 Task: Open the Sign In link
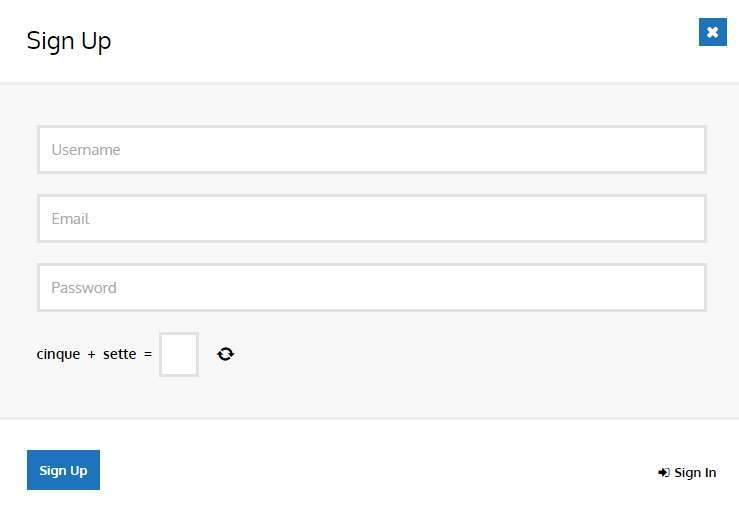coord(695,473)
